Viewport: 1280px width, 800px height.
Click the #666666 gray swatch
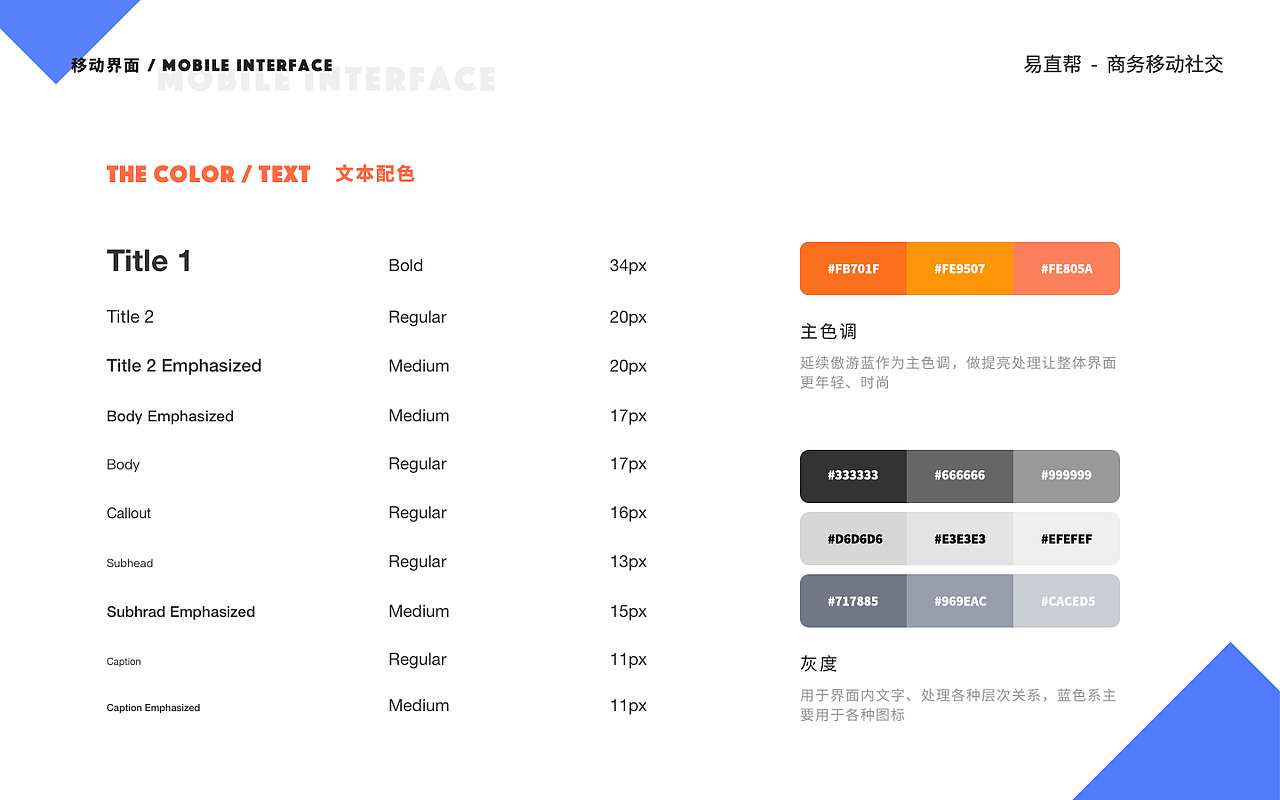960,476
